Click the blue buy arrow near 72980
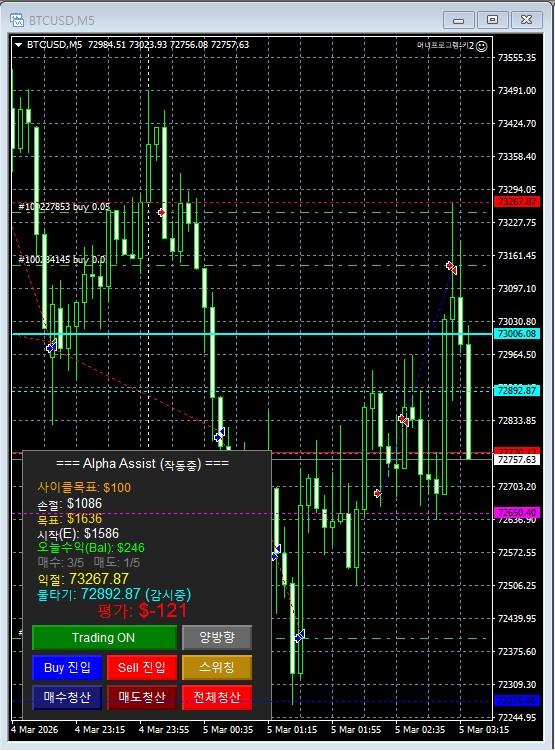This screenshot has width=555, height=751. (51, 346)
